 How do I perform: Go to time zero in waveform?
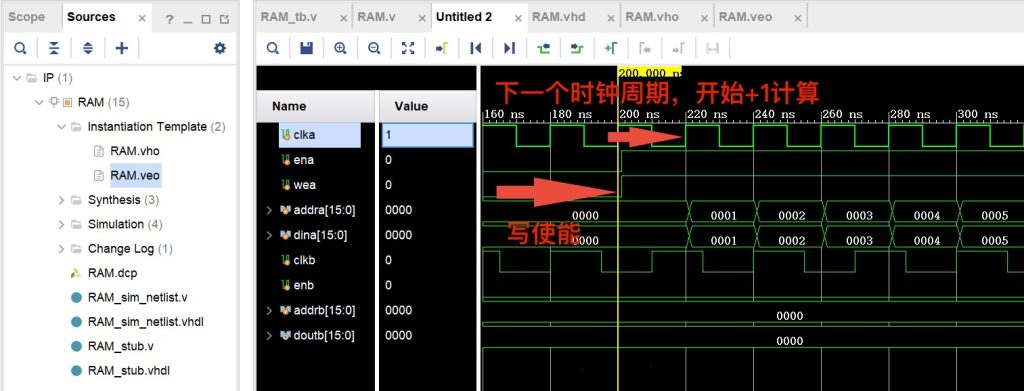pyautogui.click(x=475, y=48)
